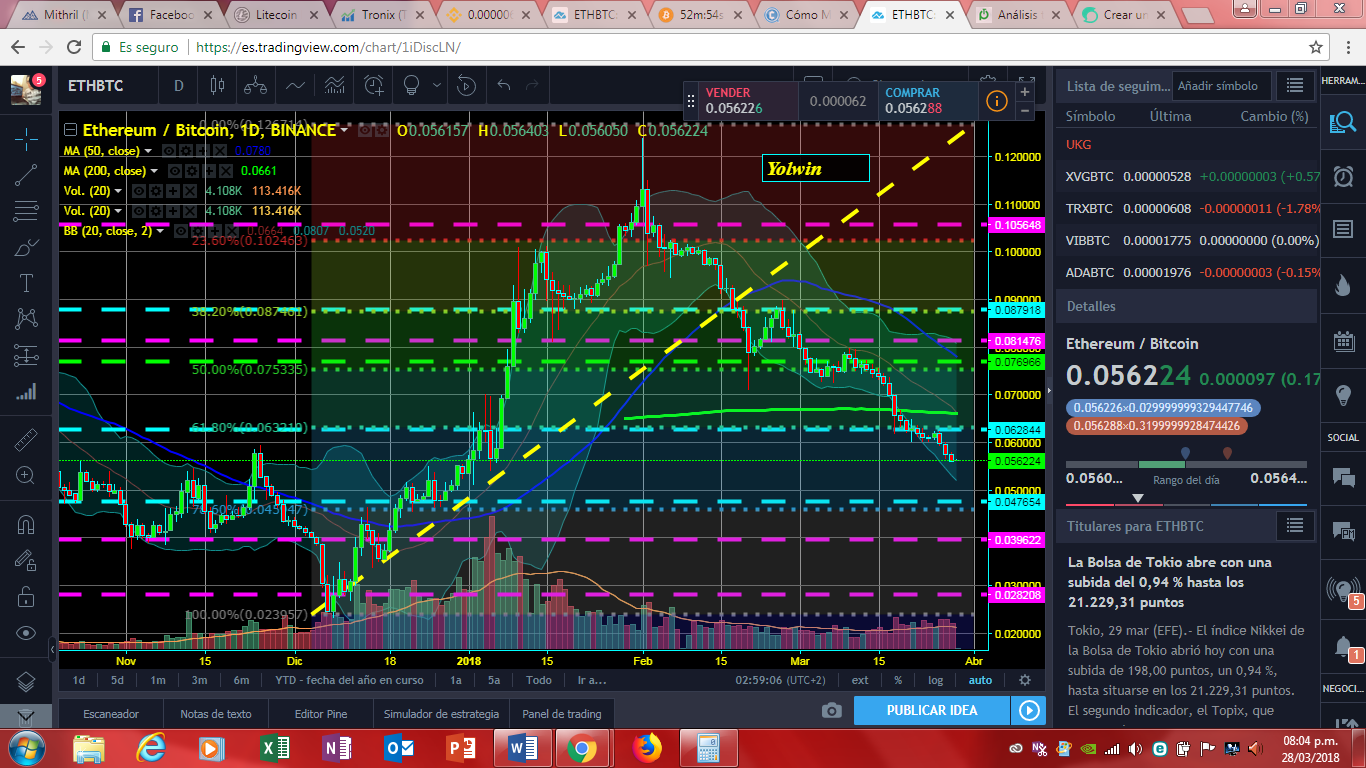
Task: Toggle extended hours with ext
Action: tap(860, 680)
